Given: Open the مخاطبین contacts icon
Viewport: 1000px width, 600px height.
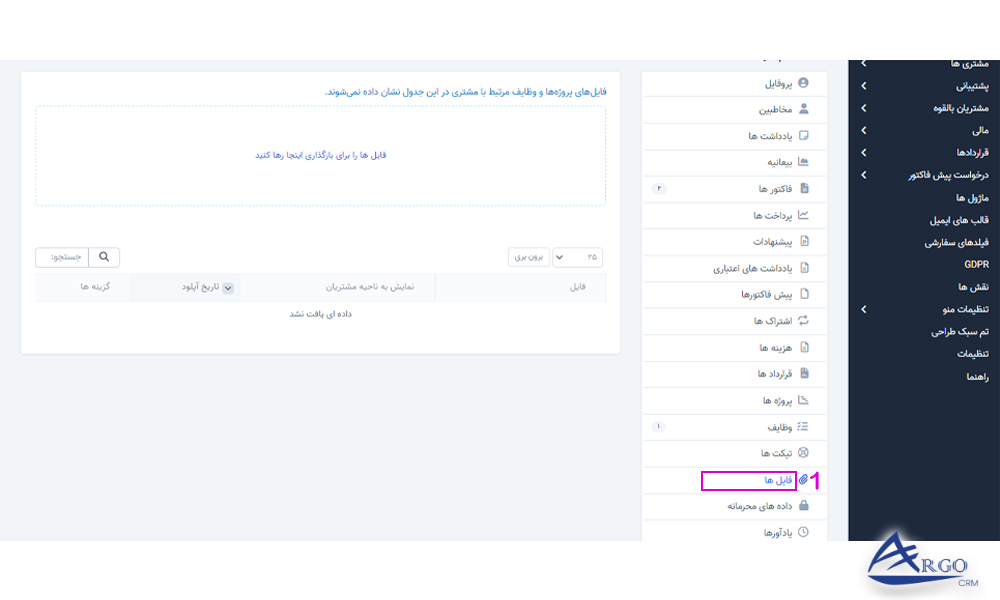Looking at the screenshot, I should point(805,109).
